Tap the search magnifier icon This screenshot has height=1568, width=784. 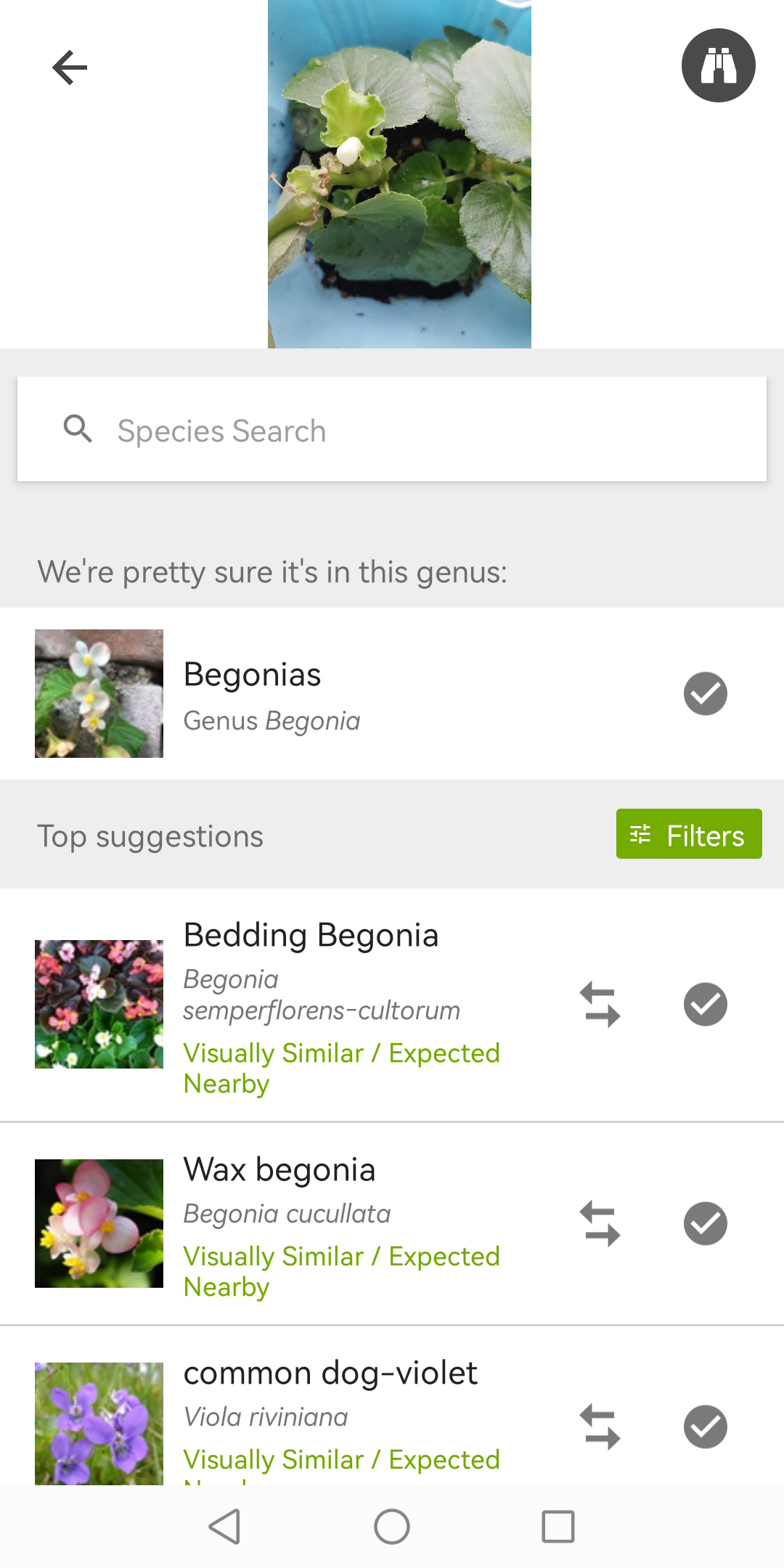coord(78,429)
